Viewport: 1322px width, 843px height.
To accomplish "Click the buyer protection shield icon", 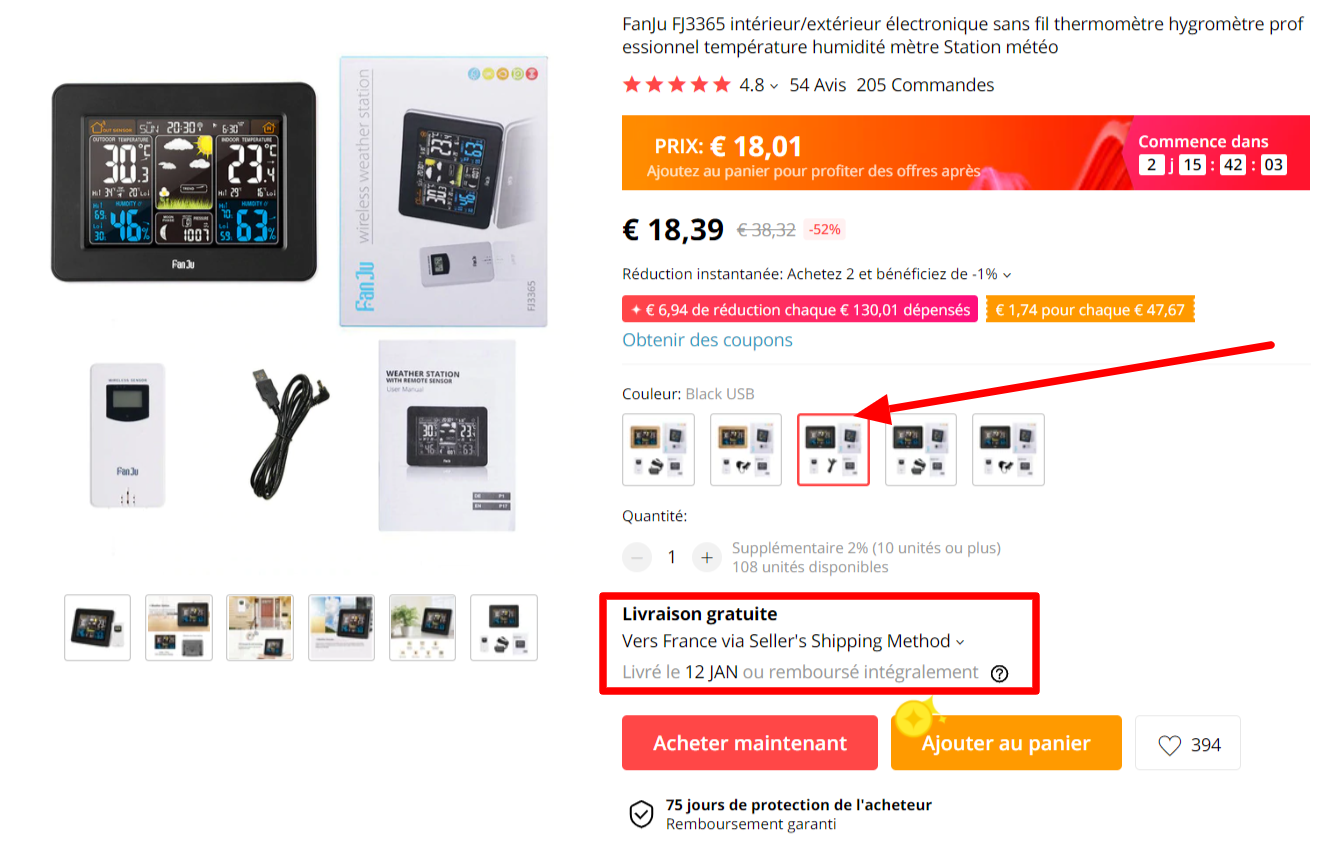I will (x=641, y=814).
